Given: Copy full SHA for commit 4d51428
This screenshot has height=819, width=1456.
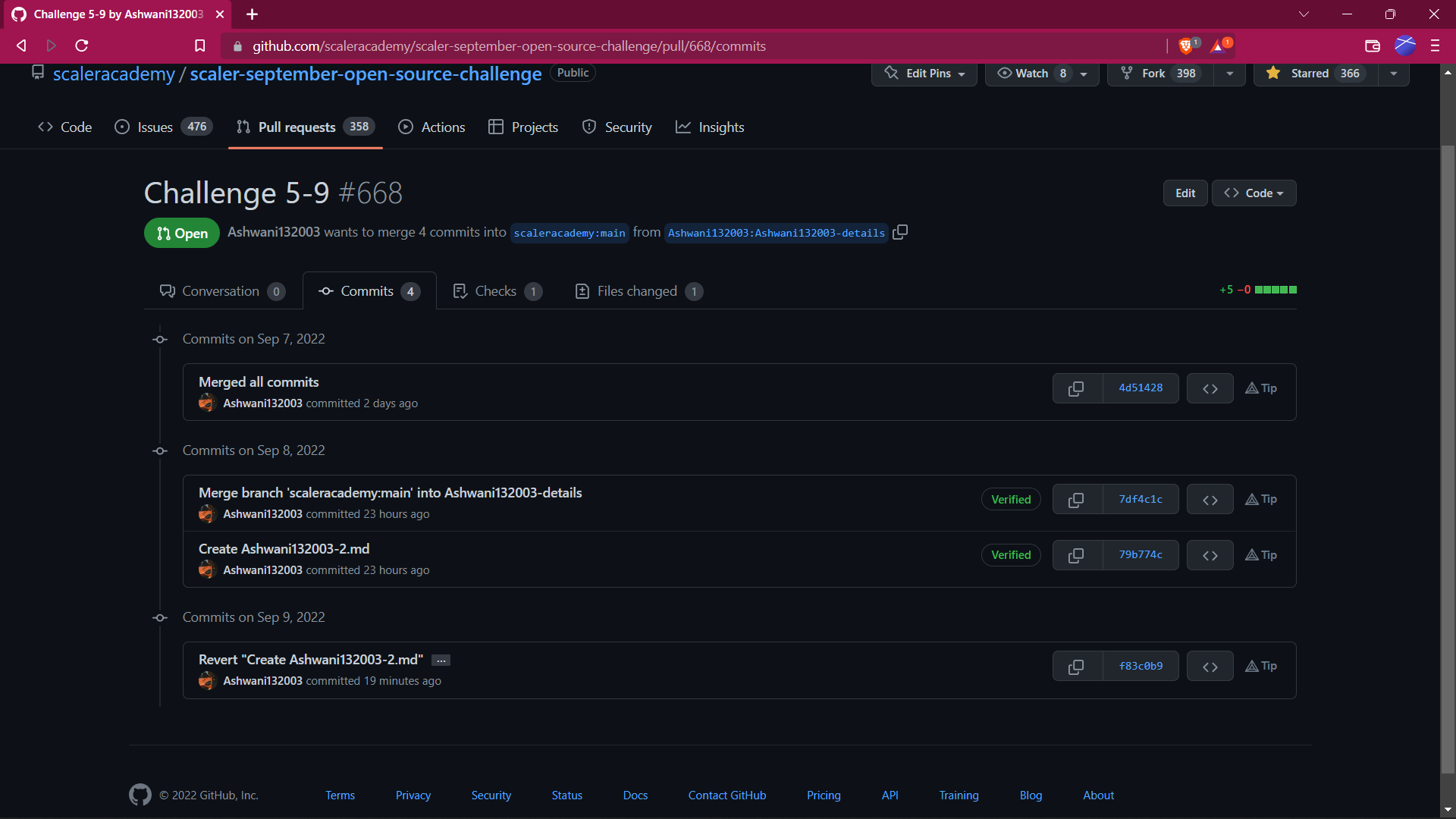Looking at the screenshot, I should 1076,388.
